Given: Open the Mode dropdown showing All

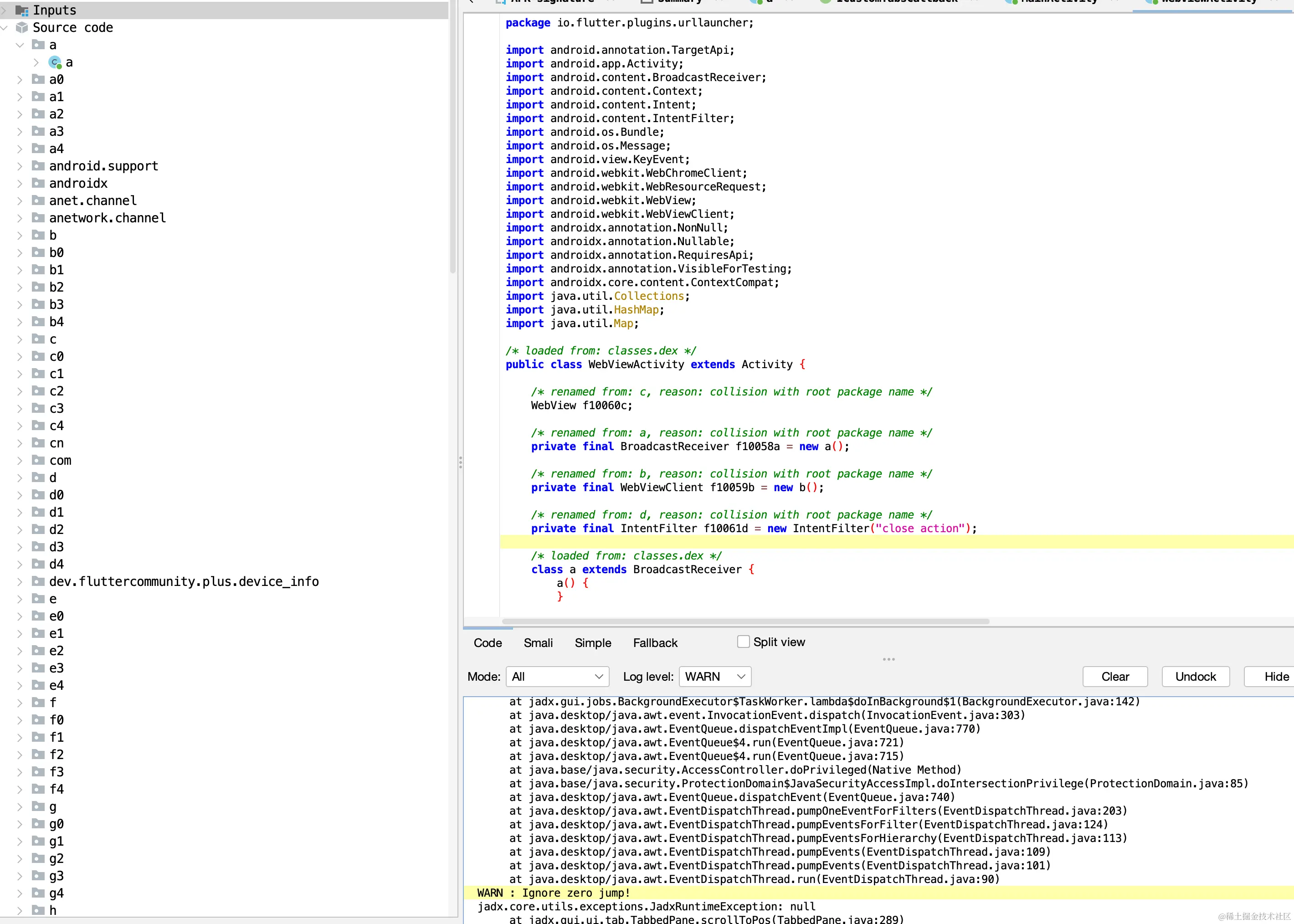Looking at the screenshot, I should (557, 677).
